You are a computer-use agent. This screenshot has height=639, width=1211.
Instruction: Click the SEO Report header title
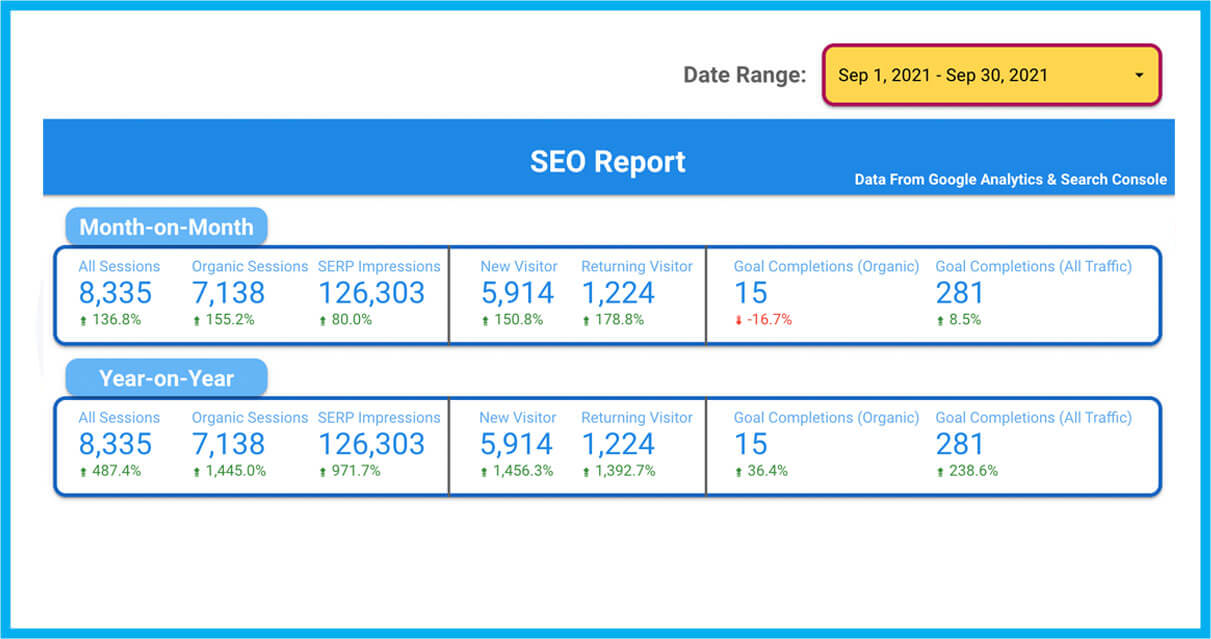606,162
